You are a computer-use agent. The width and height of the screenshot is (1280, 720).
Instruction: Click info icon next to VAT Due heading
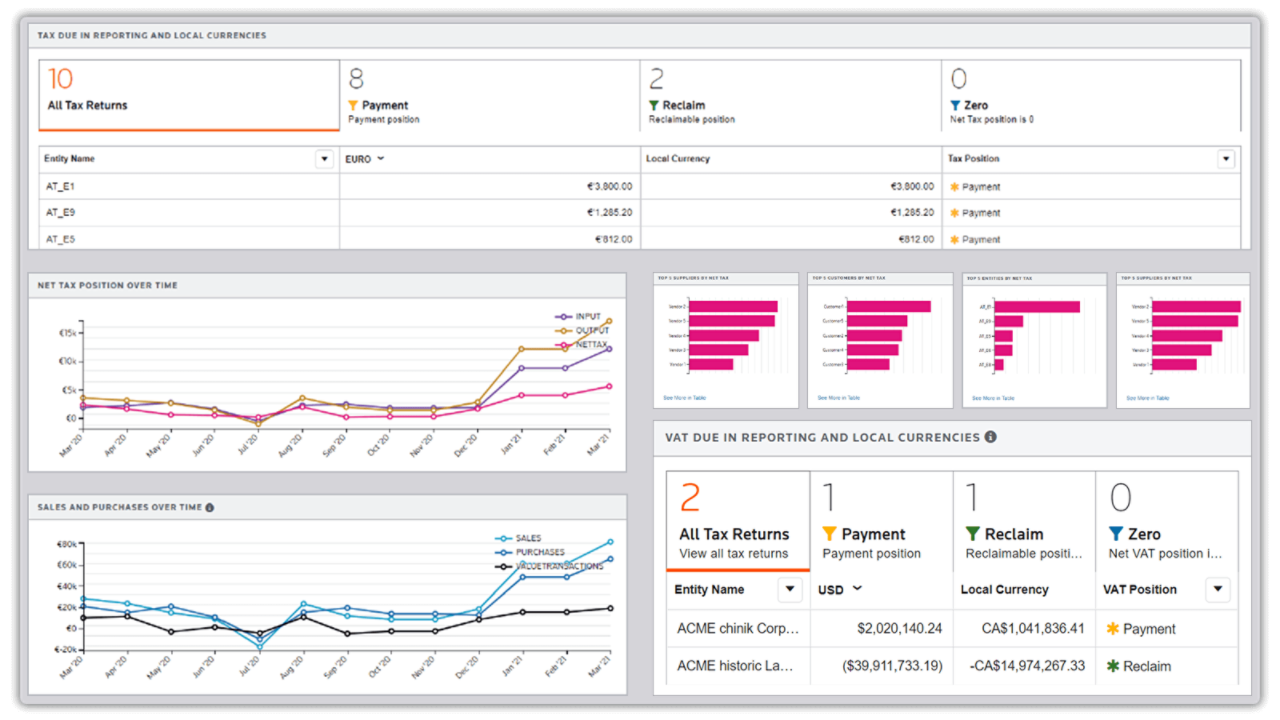tap(990, 437)
